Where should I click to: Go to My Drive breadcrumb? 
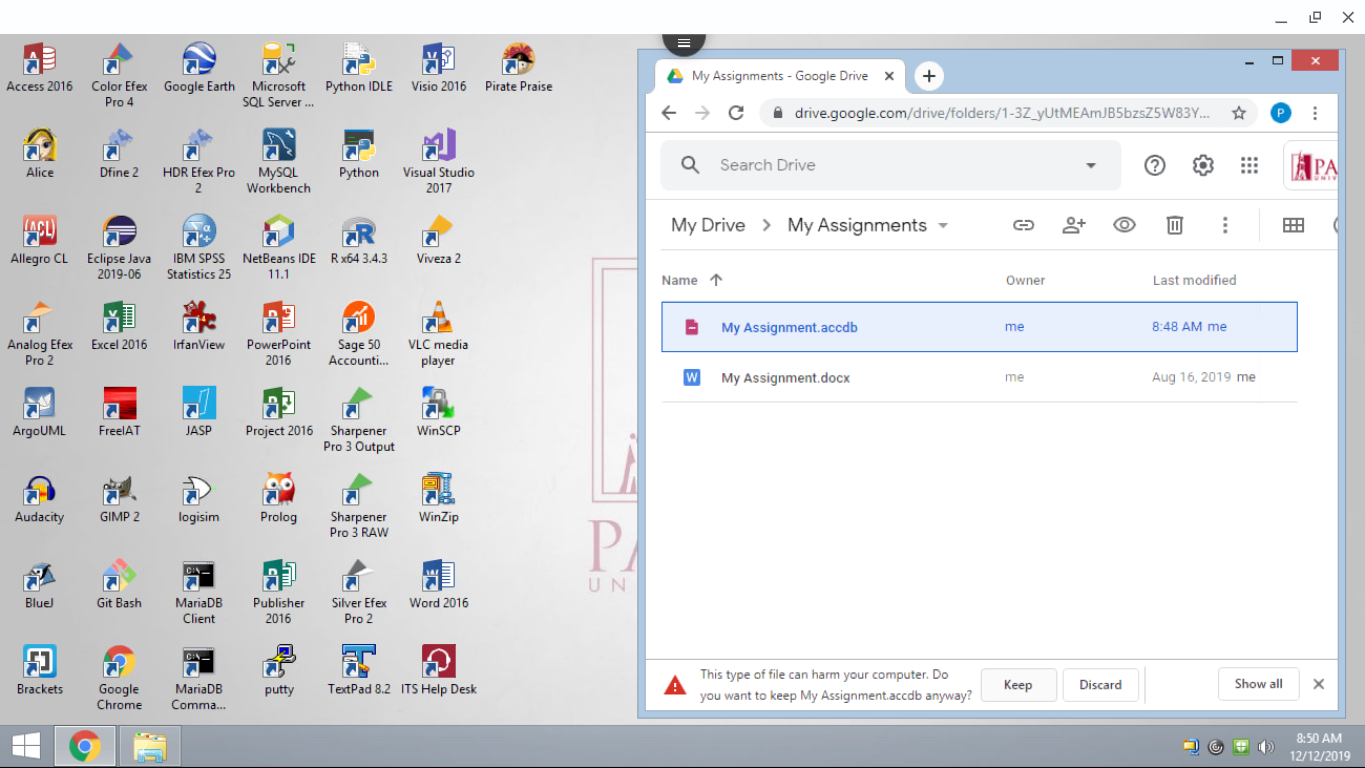(708, 225)
